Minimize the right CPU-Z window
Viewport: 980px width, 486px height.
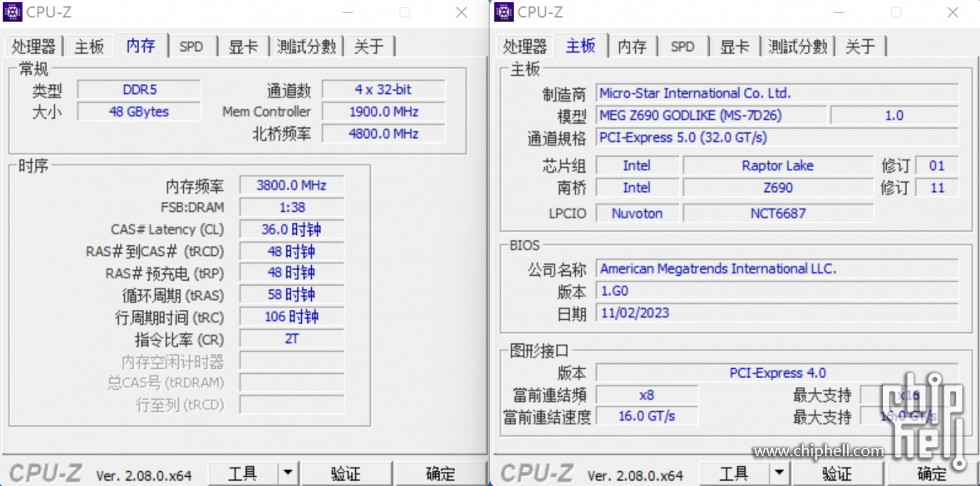(x=840, y=12)
